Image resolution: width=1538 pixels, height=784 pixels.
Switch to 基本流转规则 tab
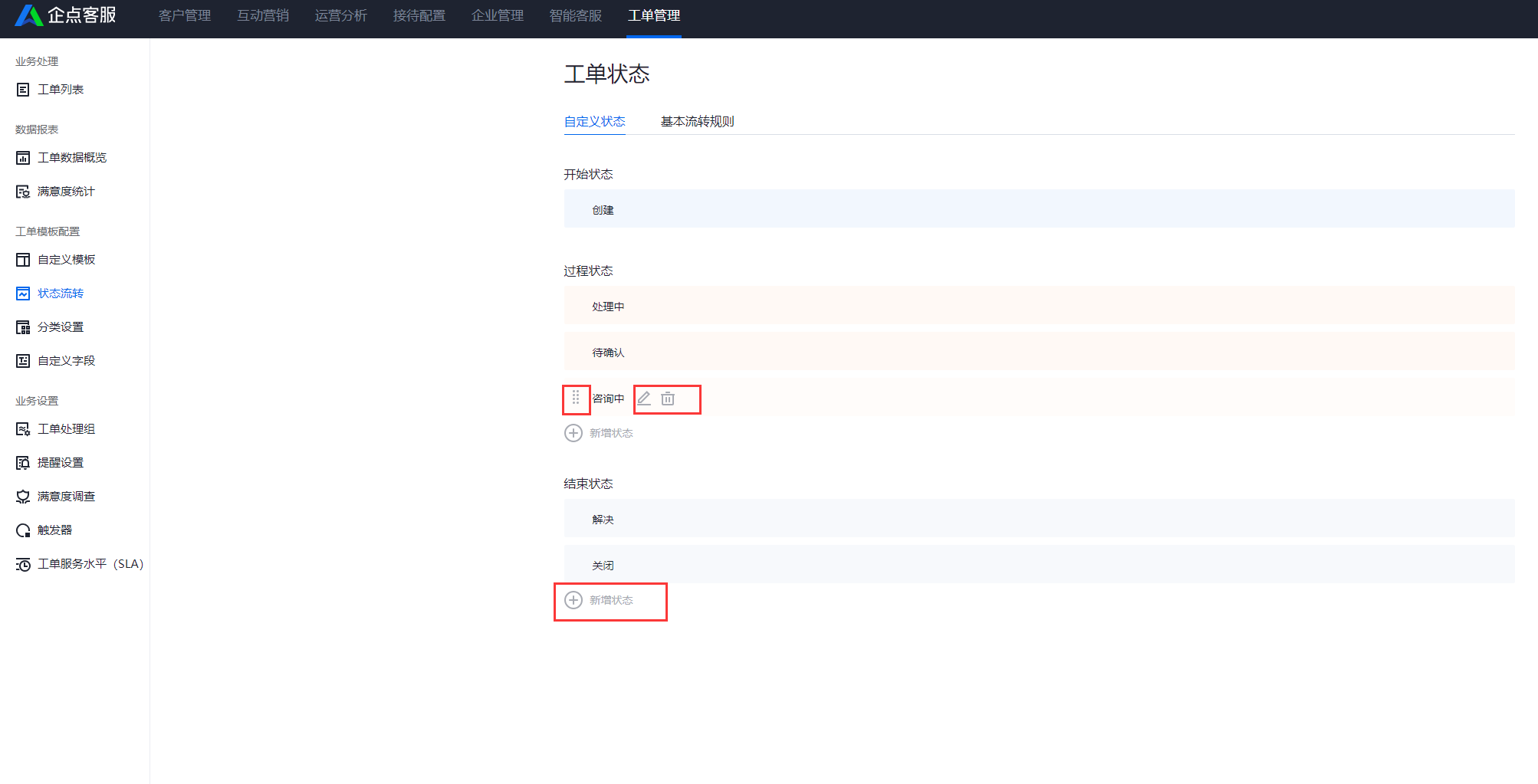tap(698, 122)
